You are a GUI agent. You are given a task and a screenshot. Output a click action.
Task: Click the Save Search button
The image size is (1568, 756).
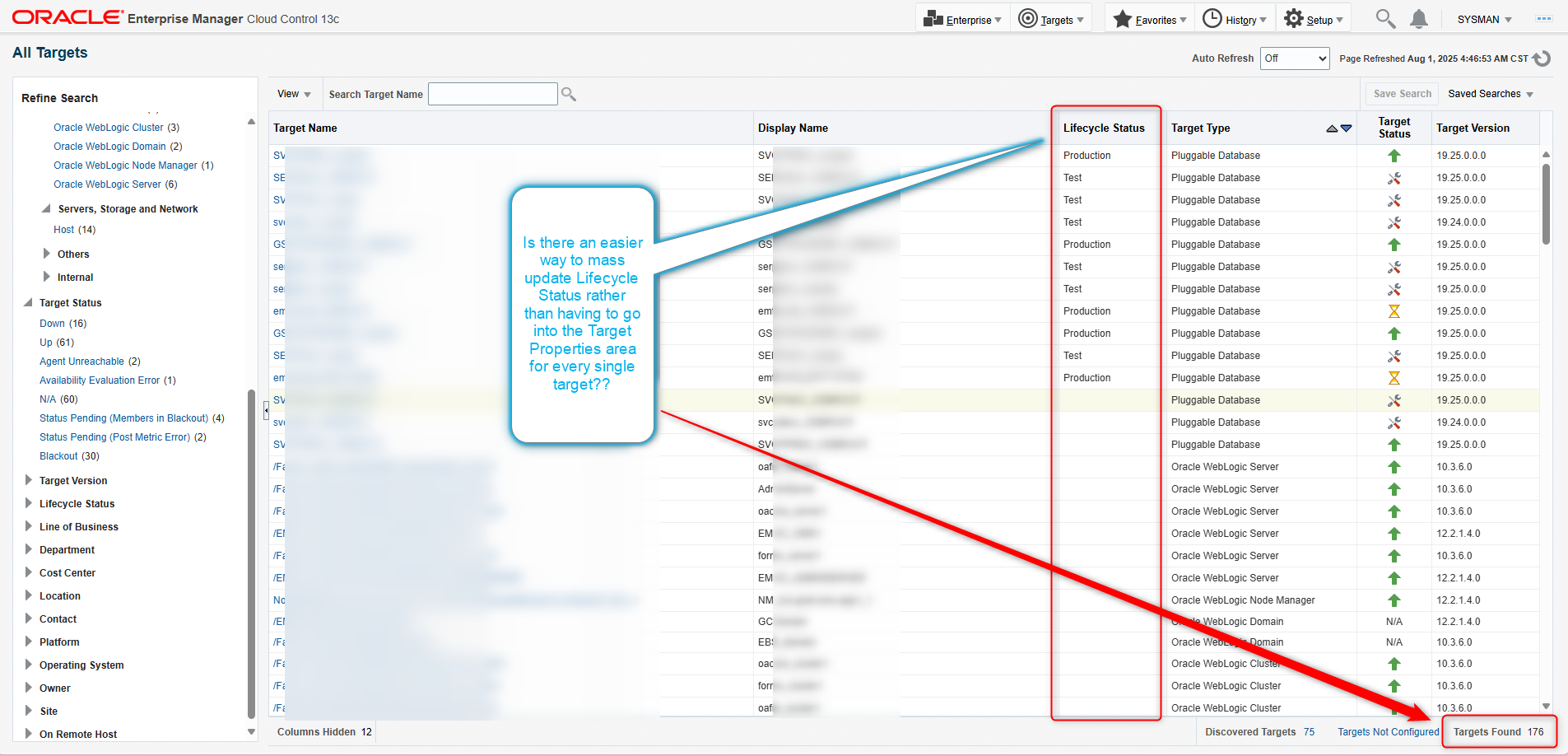point(1403,94)
